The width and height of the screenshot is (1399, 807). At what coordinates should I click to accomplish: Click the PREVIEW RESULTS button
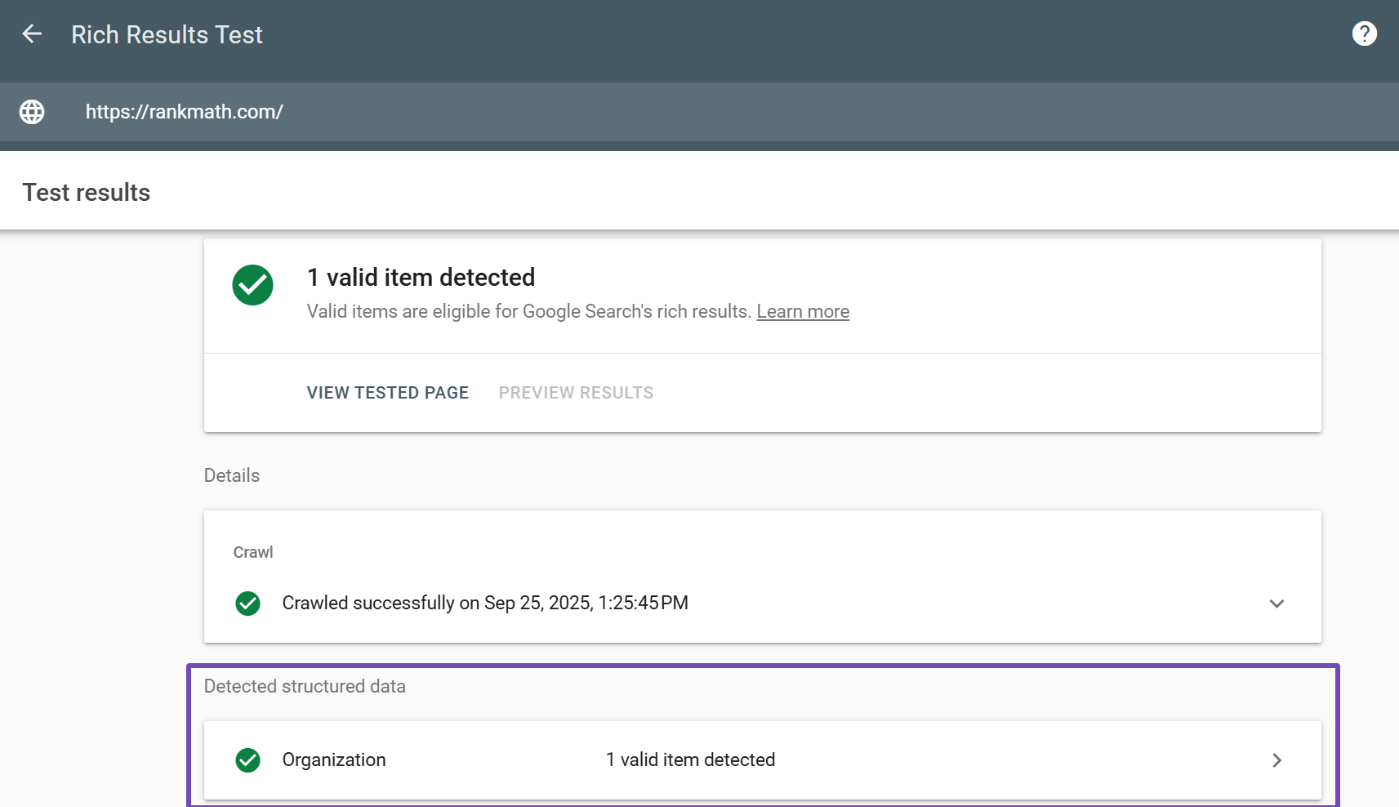[x=576, y=393]
